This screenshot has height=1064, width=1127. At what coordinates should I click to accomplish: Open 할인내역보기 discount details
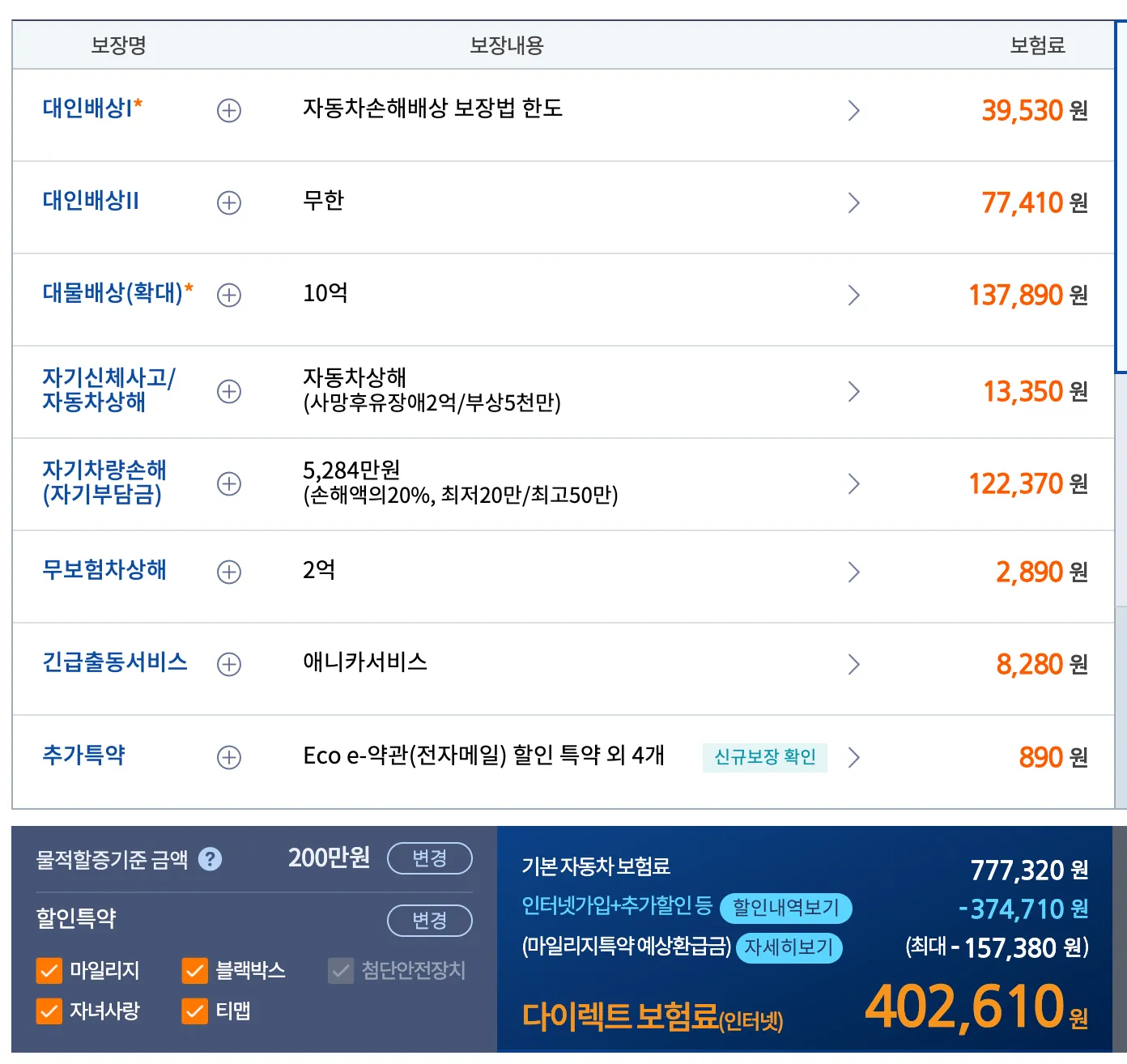click(786, 909)
